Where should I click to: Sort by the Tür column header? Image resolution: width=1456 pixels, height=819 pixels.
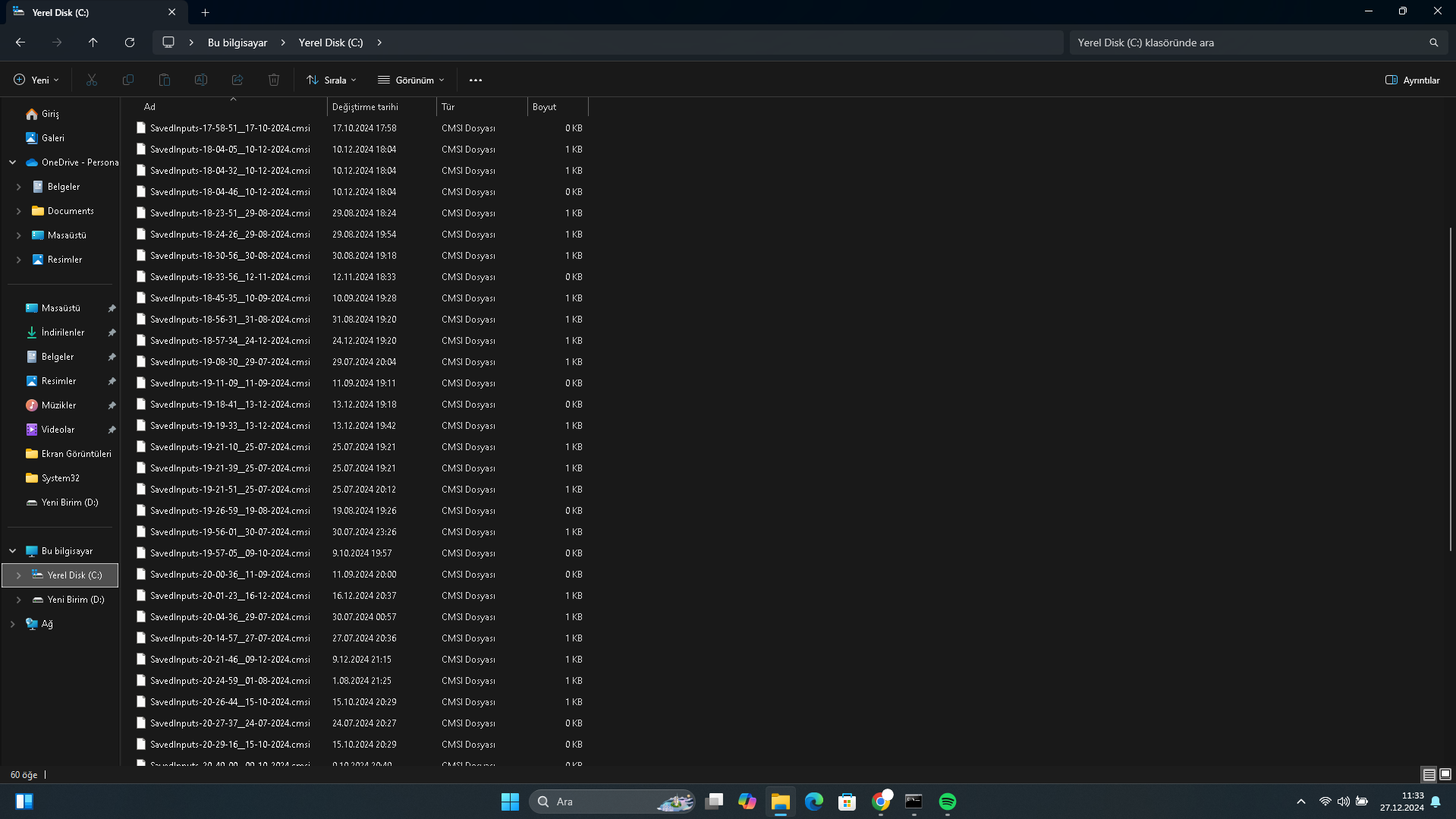coord(482,107)
